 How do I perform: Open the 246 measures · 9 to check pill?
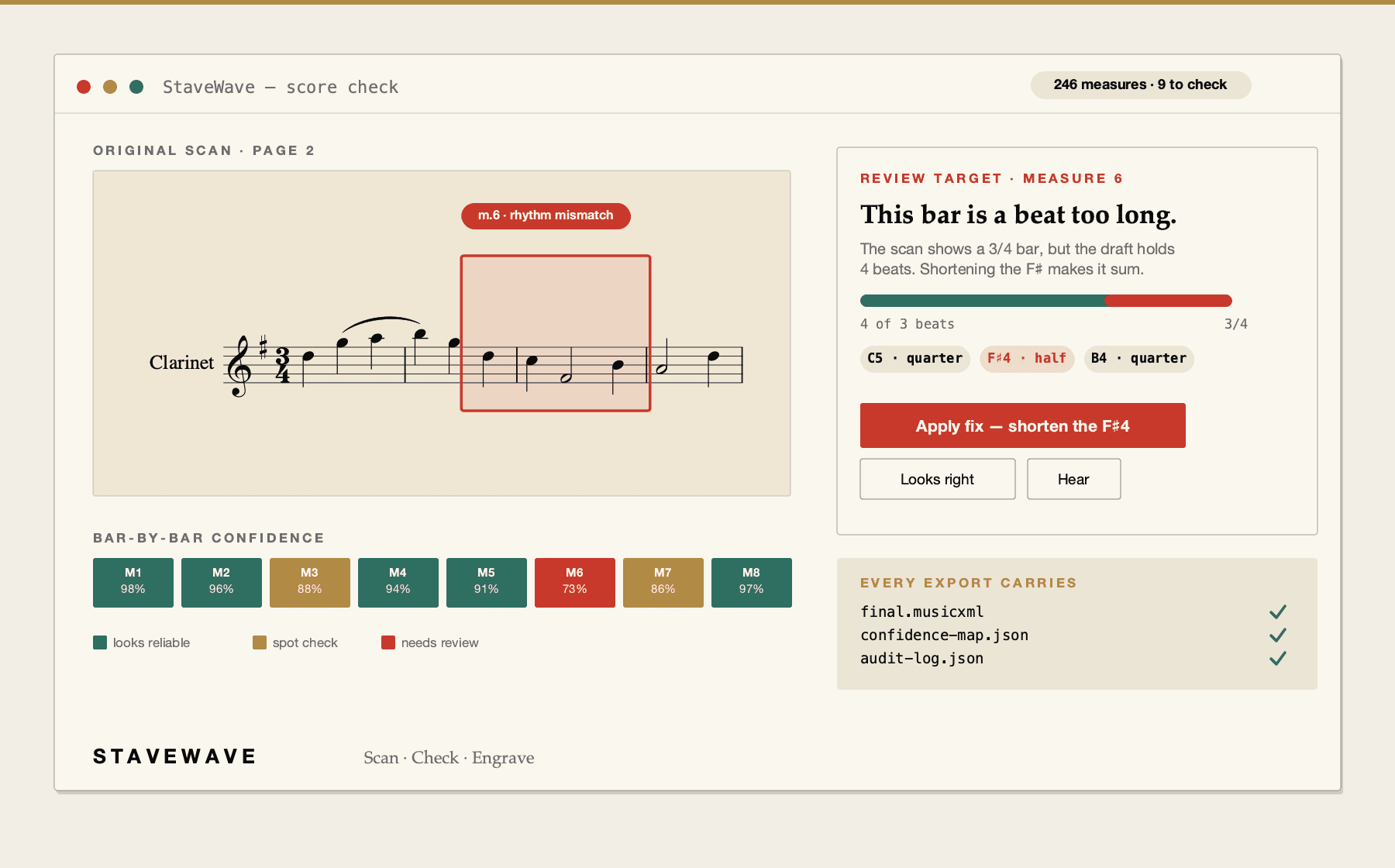tap(1141, 84)
